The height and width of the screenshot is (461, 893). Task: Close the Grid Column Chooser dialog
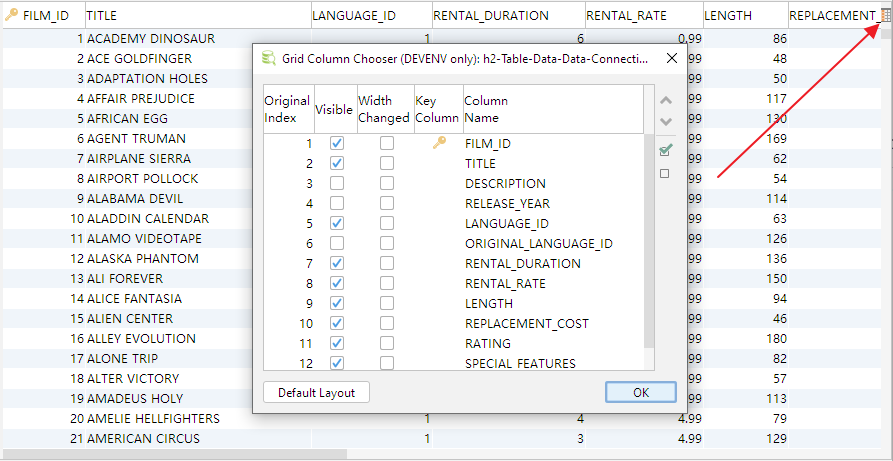coord(671,59)
